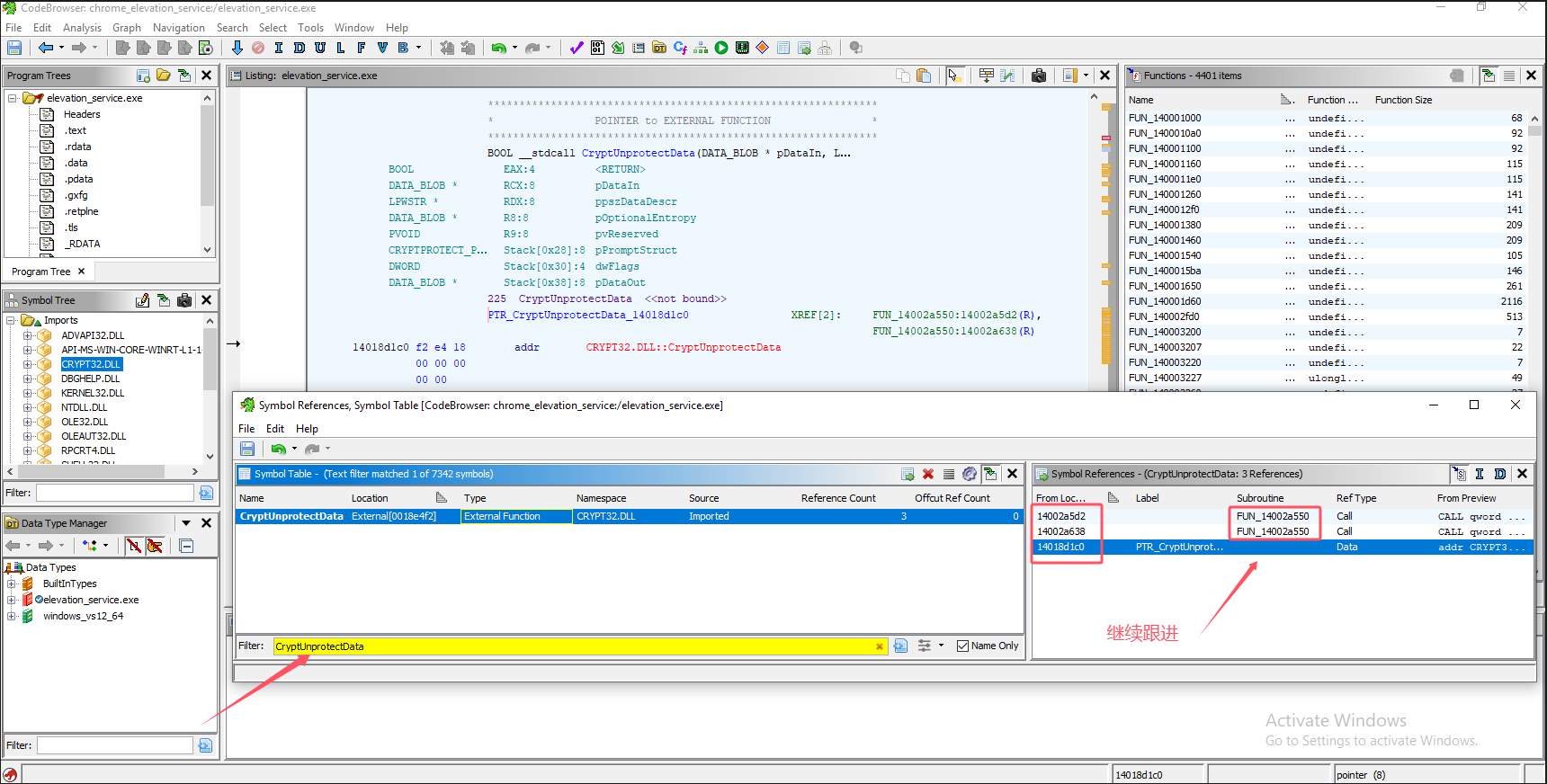The height and width of the screenshot is (784, 1547).
Task: Open the Navigation menu
Action: [x=178, y=28]
